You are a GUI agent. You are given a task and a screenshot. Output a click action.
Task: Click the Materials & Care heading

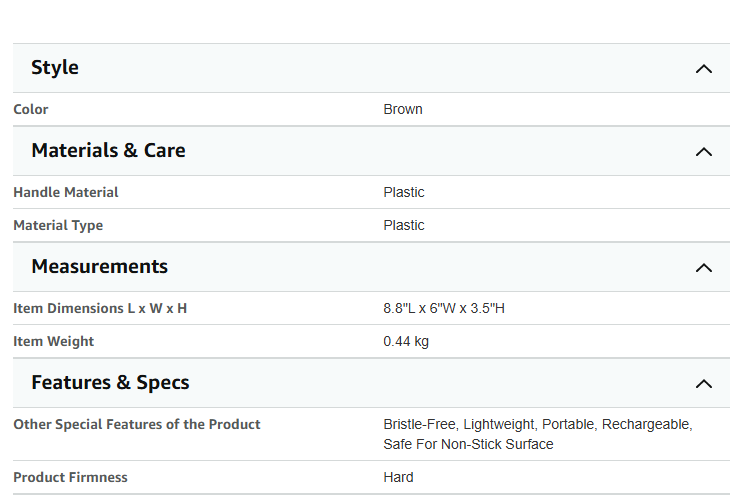pos(108,150)
